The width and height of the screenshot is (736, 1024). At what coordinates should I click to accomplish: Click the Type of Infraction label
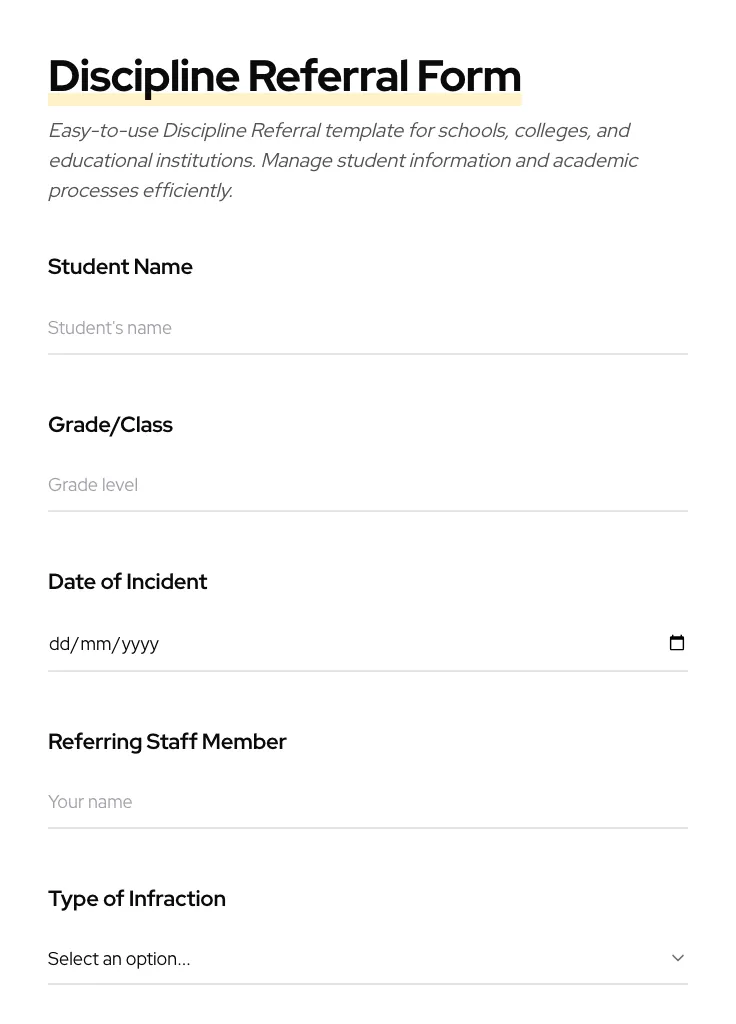tap(137, 898)
